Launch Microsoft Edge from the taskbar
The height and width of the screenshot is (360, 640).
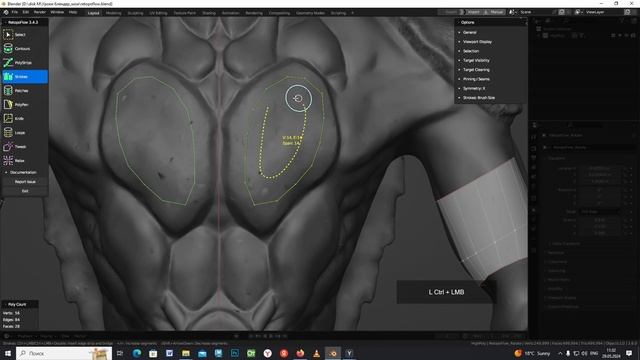pos(137,353)
